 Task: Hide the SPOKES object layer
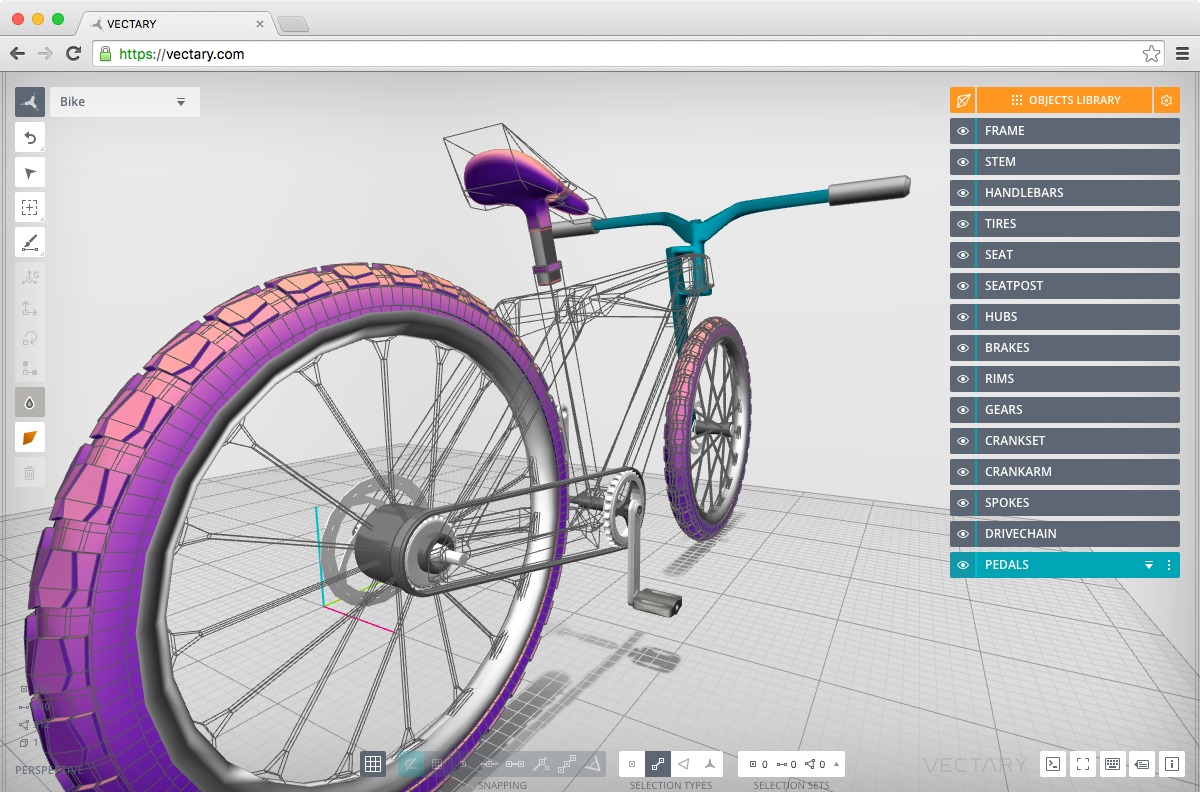click(963, 503)
